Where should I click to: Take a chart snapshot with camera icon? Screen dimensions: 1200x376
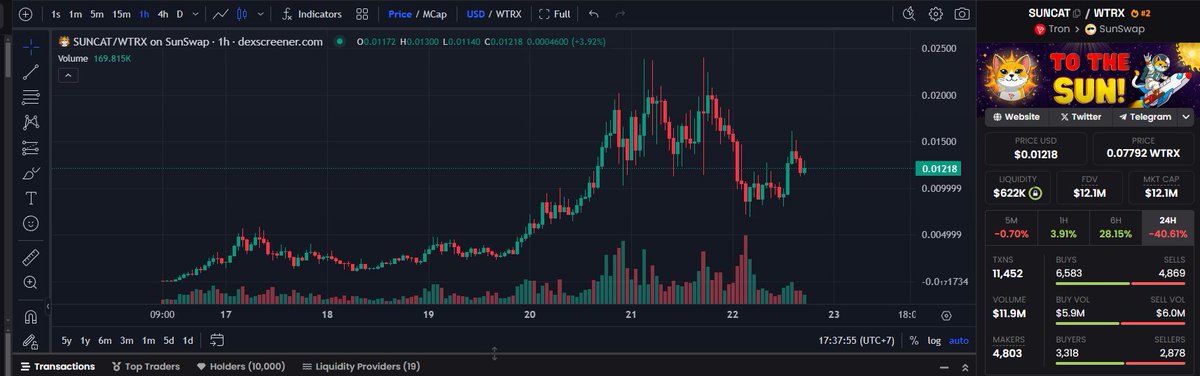pos(961,14)
